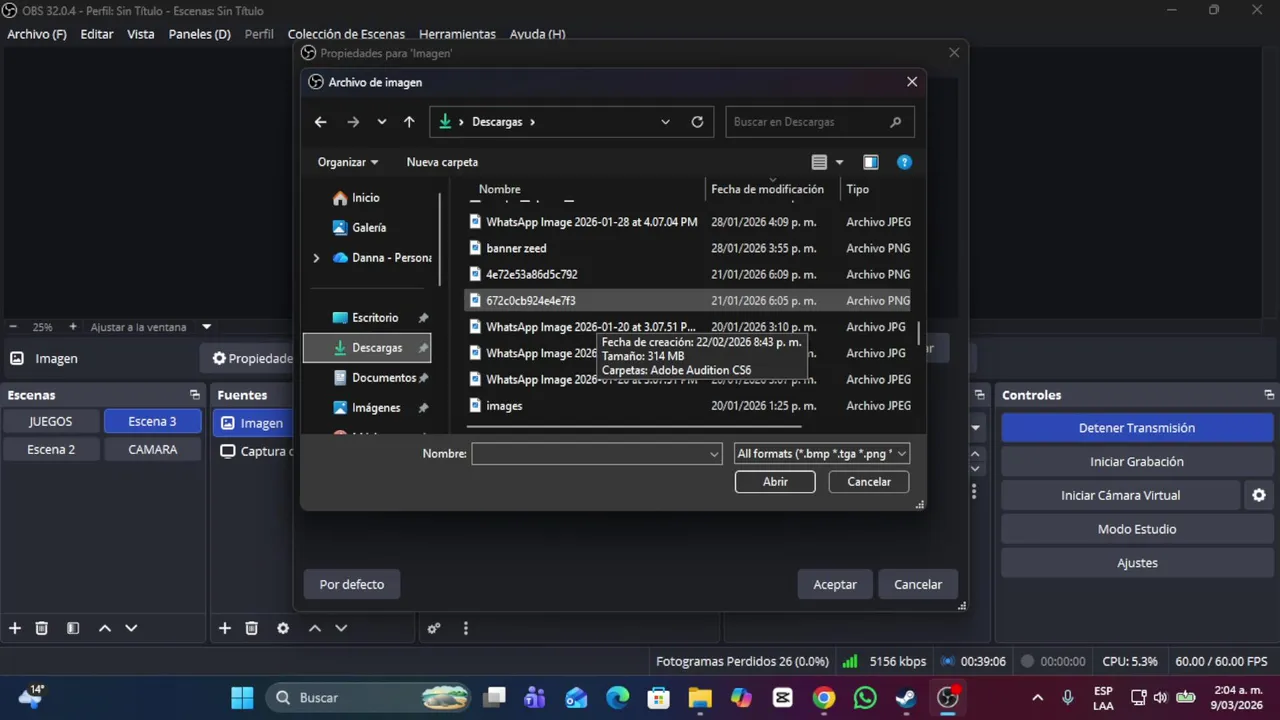The image size is (1280, 720).
Task: Move source down in Fuentes panel
Action: point(341,628)
